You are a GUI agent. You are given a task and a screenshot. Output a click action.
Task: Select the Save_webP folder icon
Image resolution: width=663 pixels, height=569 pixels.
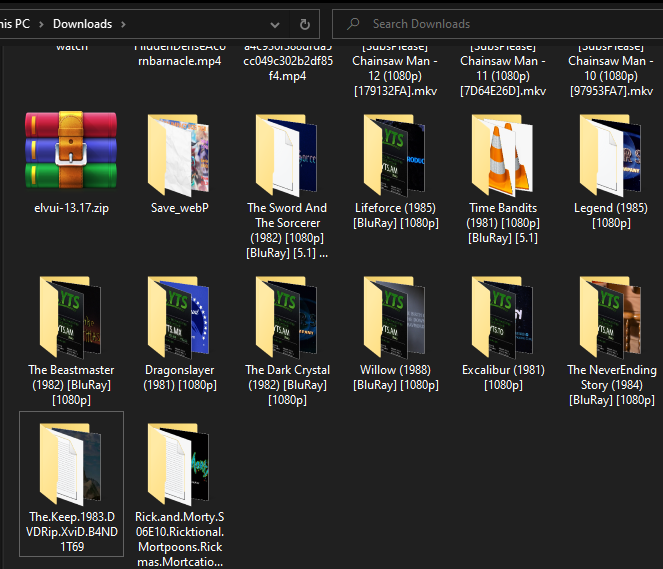tap(178, 155)
